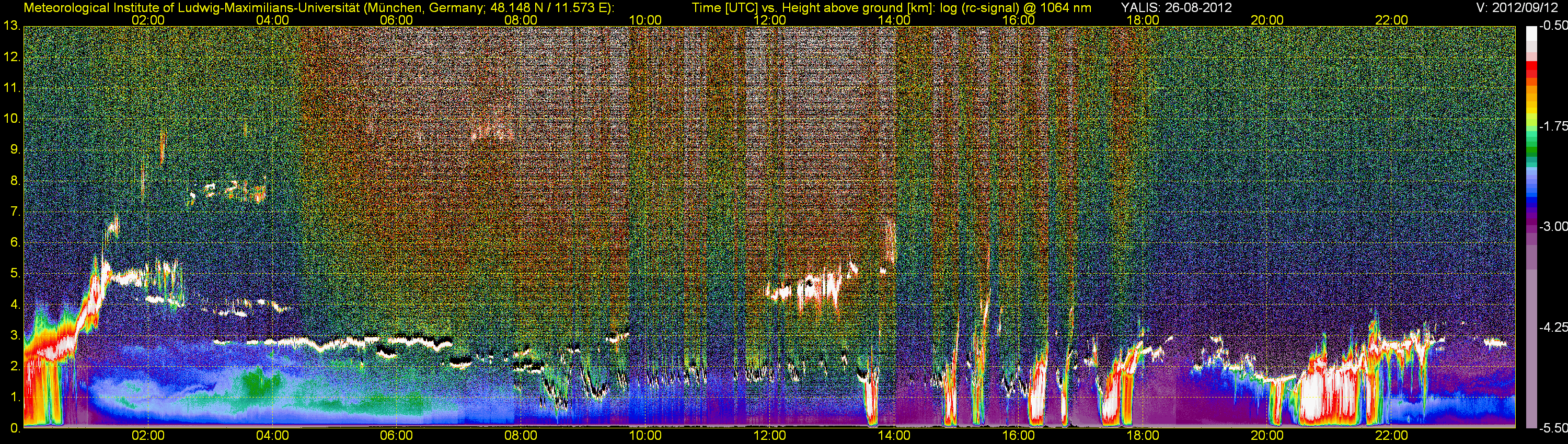Click the '12:00' label on bottom time axis

pos(769,436)
